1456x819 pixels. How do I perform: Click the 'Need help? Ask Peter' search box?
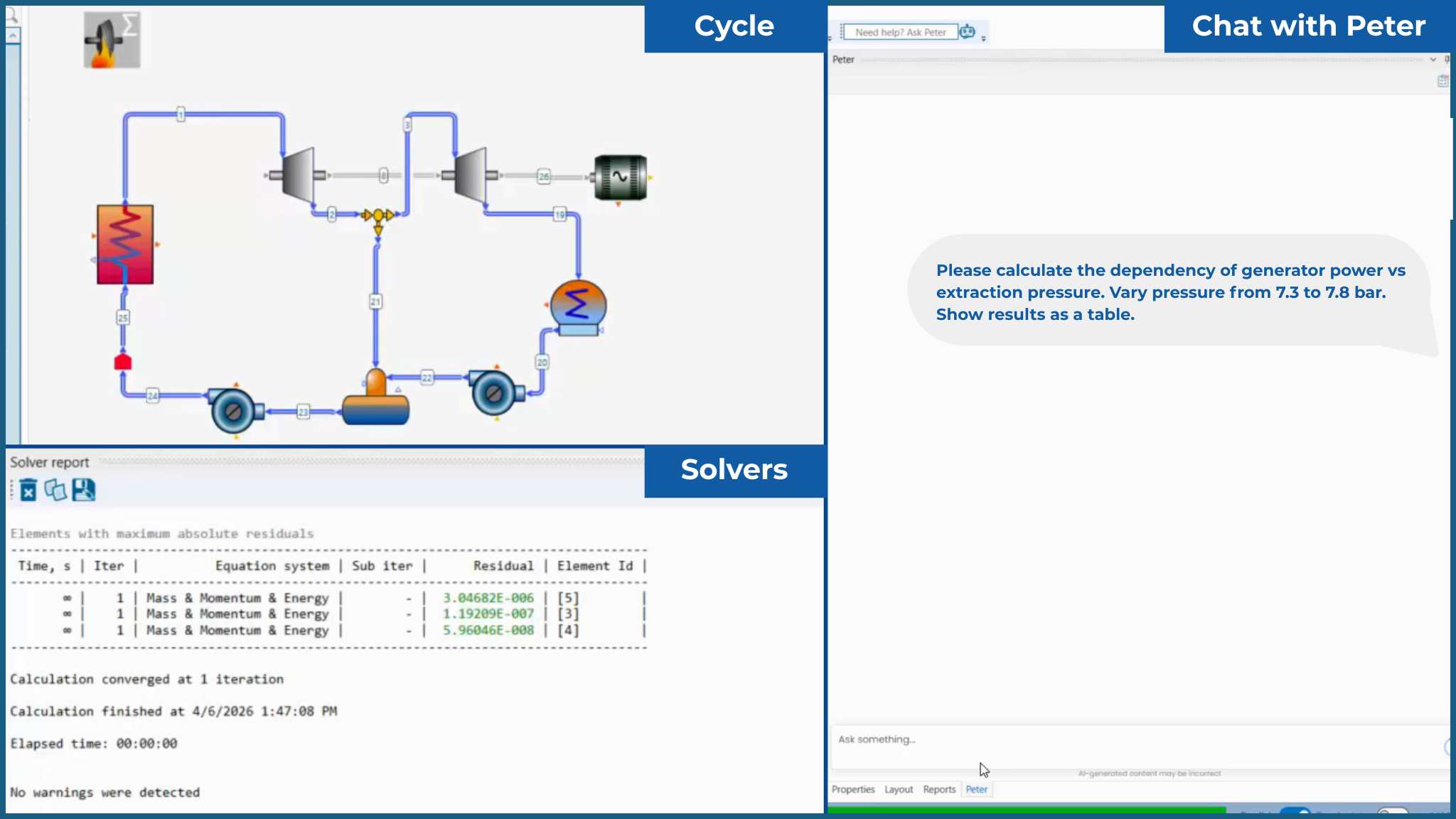point(900,32)
